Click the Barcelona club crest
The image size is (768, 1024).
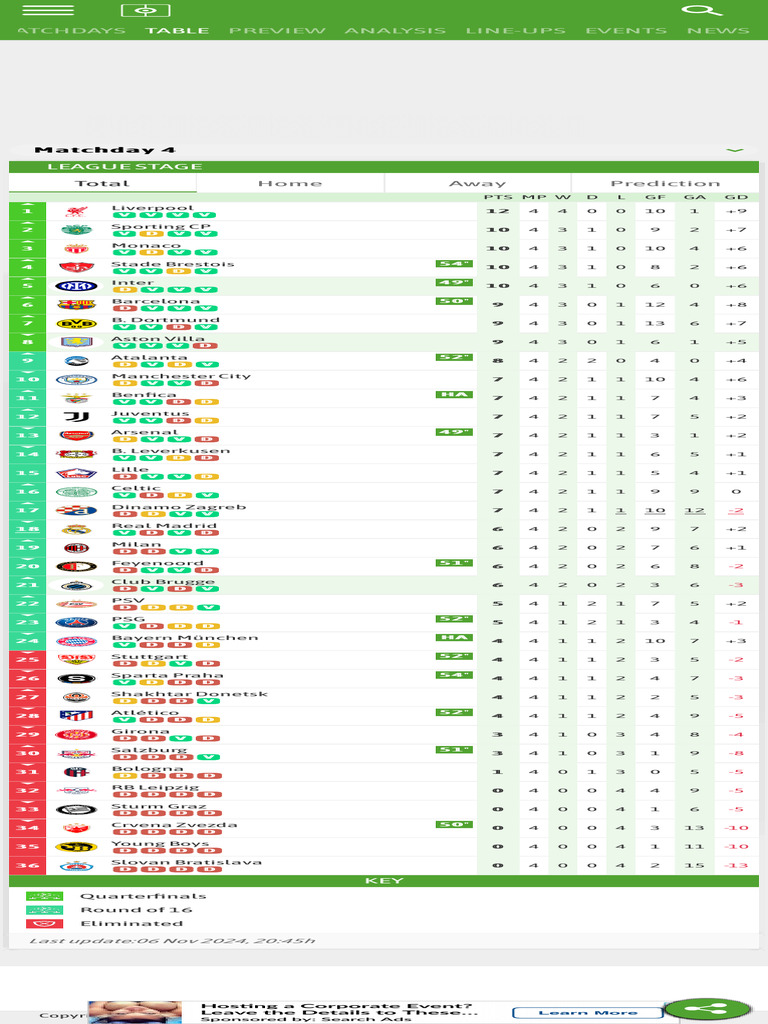coord(76,304)
